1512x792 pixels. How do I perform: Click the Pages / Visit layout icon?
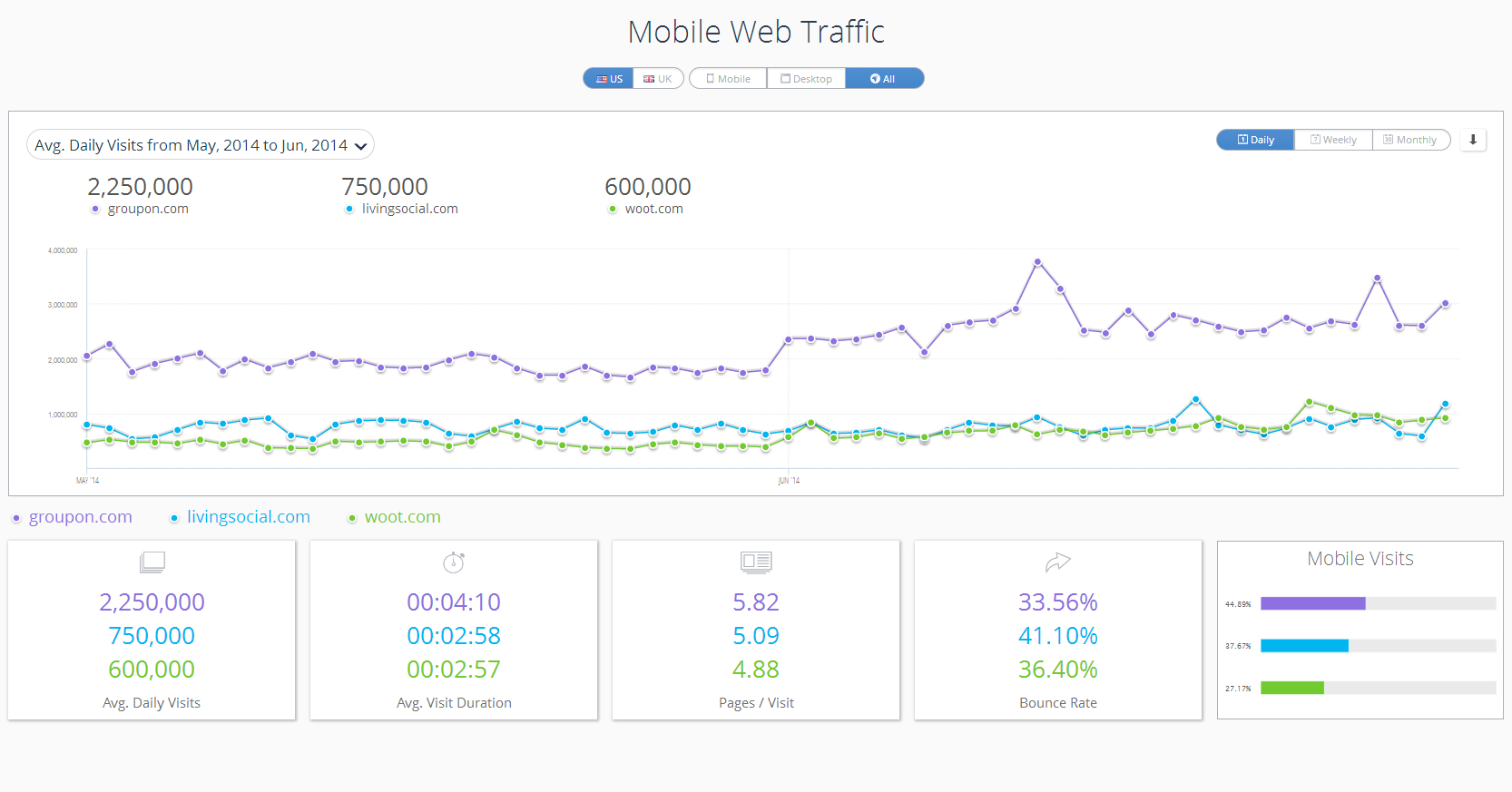[756, 562]
